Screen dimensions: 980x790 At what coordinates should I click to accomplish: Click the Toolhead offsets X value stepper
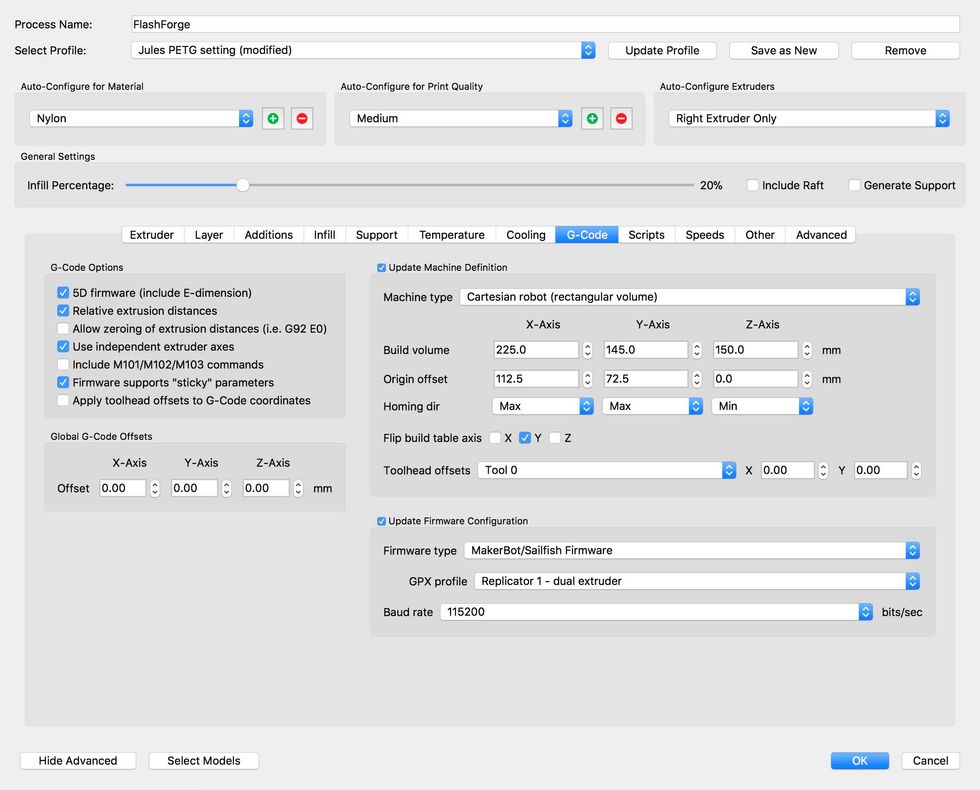(x=823, y=470)
